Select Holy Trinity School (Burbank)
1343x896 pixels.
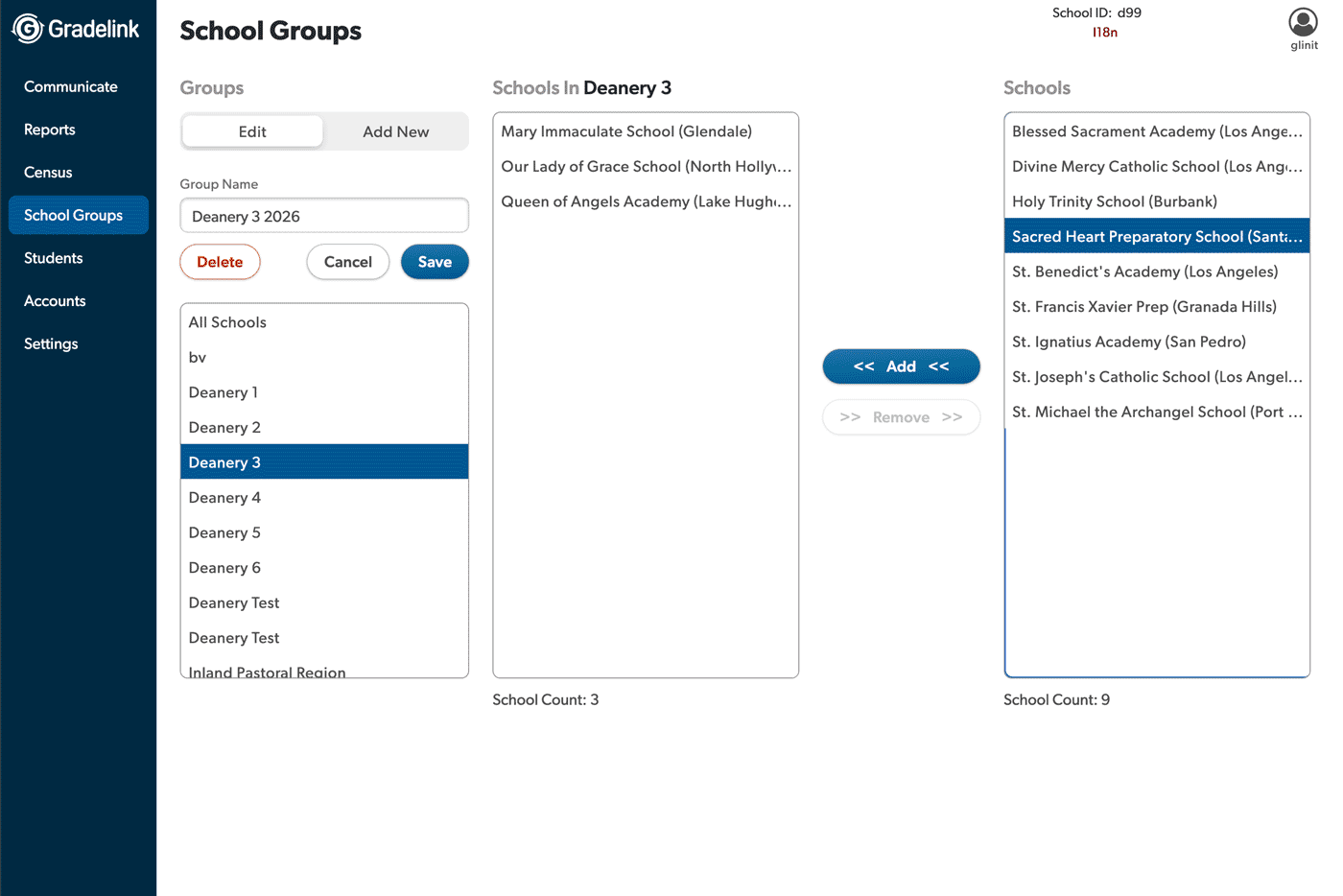pos(1115,201)
